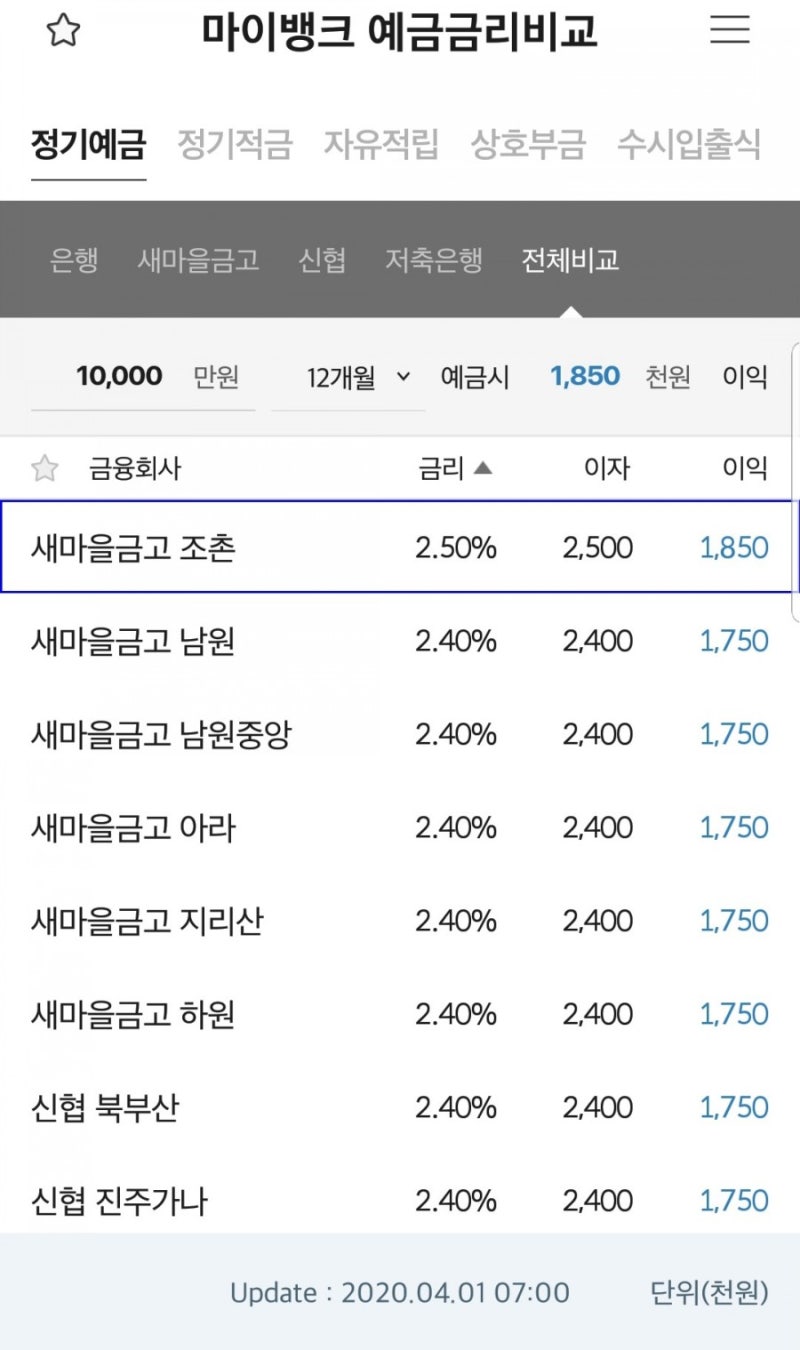The image size is (800, 1350).
Task: Click the 1,850 profit link for 새마을금고 조촌
Action: [731, 547]
